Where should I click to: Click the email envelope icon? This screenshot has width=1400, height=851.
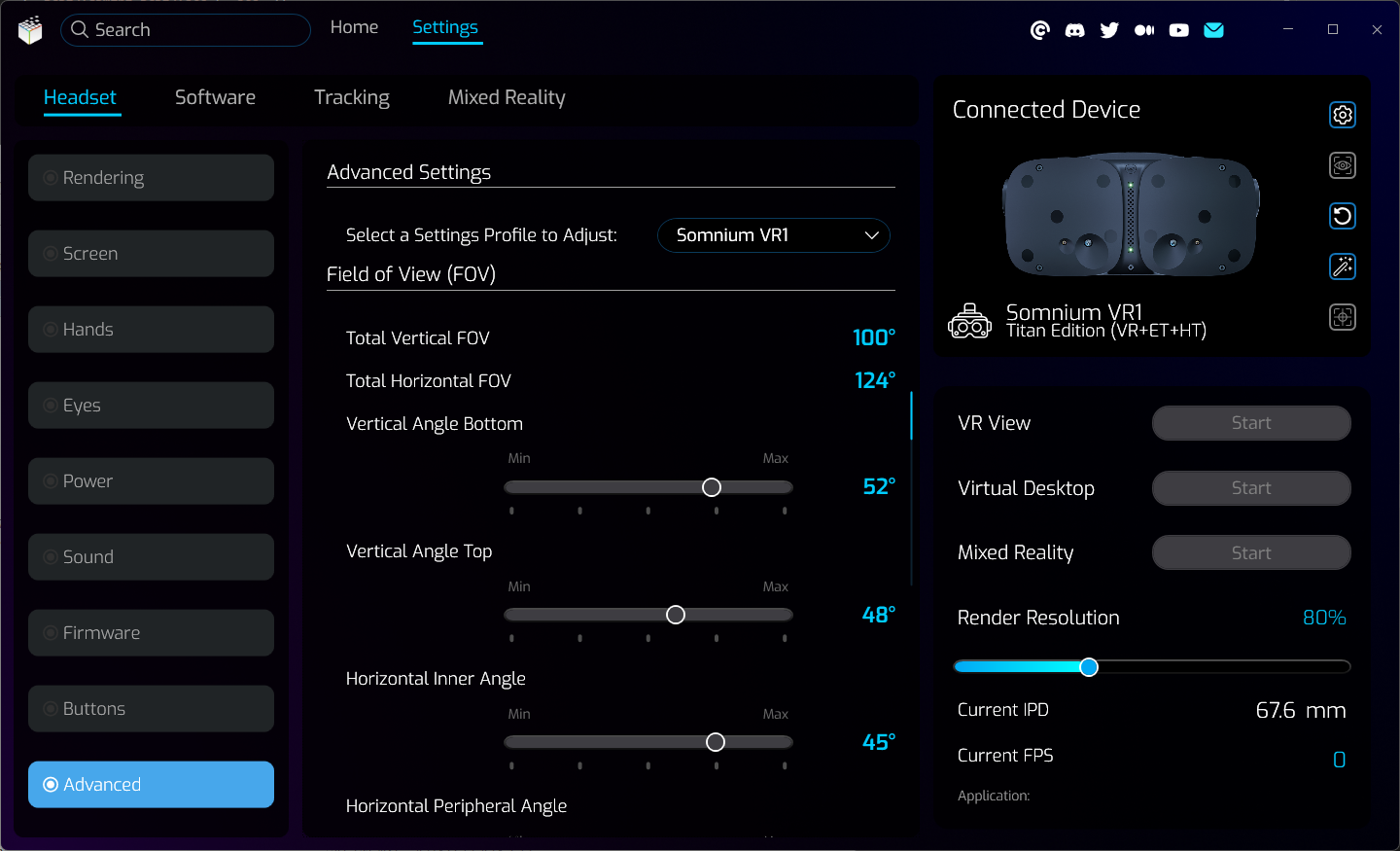coord(1213,30)
